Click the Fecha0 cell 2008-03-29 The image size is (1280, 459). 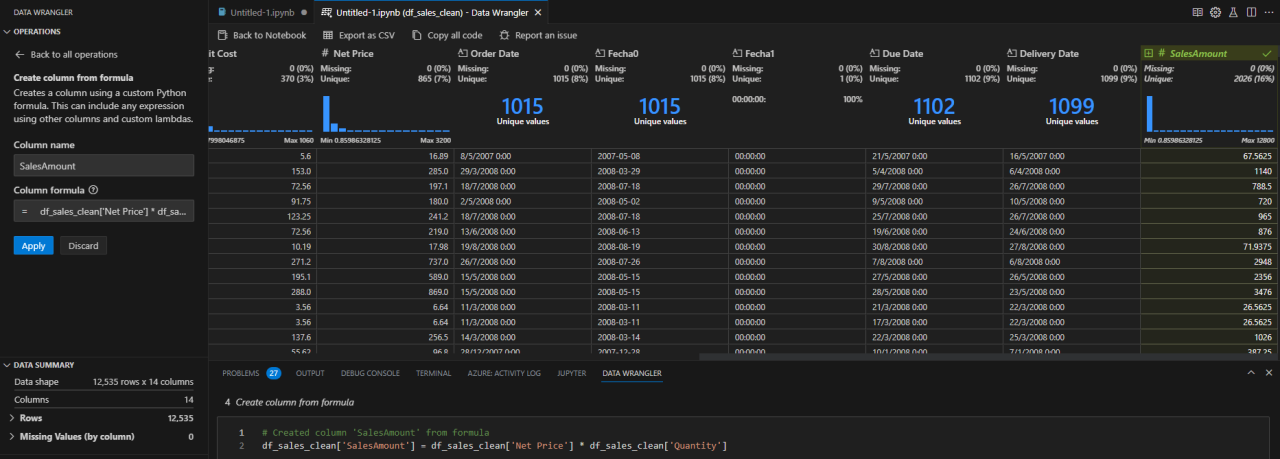(x=660, y=172)
